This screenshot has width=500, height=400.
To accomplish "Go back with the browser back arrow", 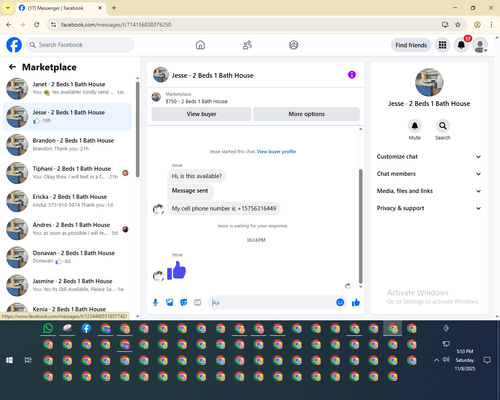I will tap(9, 25).
